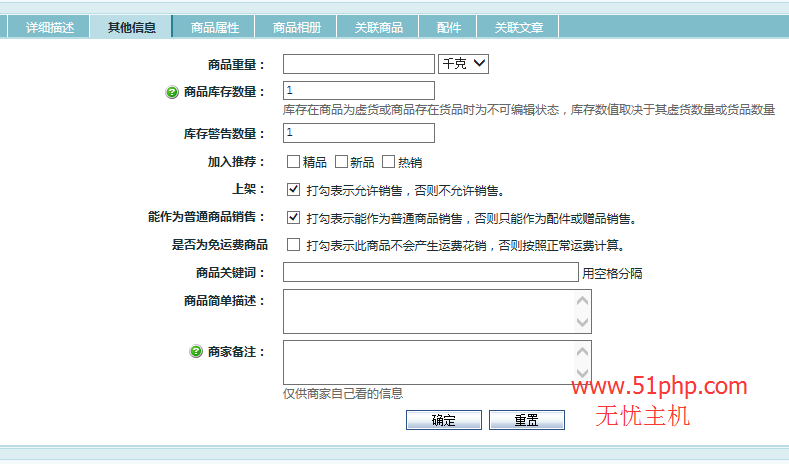
Task: Switch to the 详细描述 tab
Action: [49, 27]
